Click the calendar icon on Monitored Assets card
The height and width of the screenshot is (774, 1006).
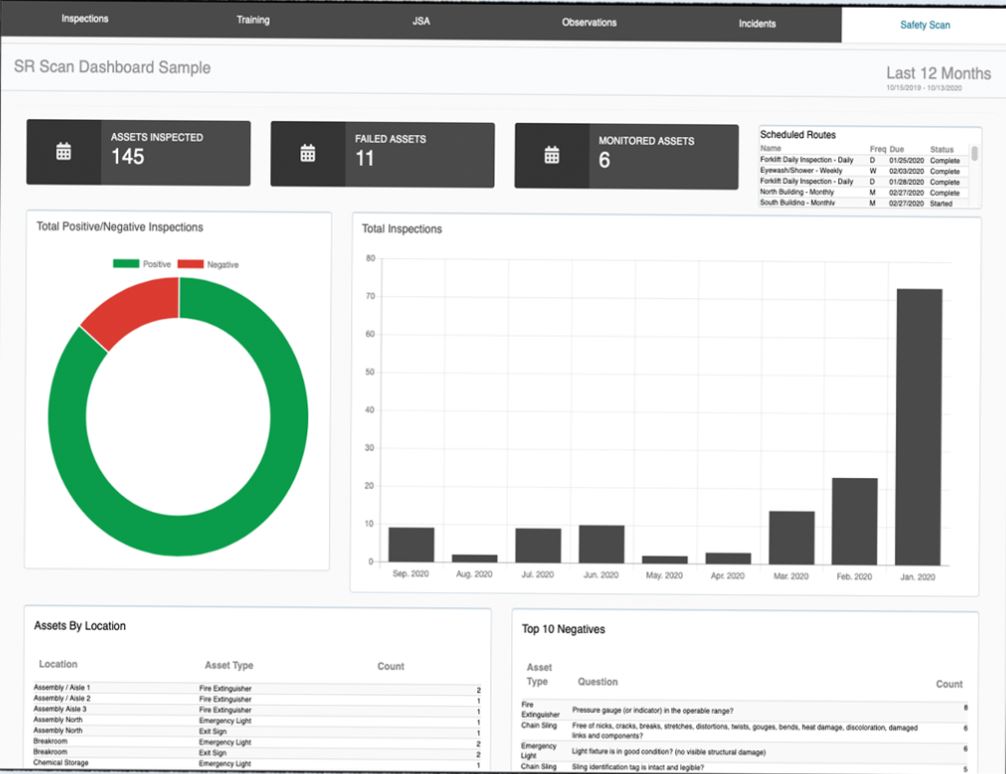(x=552, y=155)
